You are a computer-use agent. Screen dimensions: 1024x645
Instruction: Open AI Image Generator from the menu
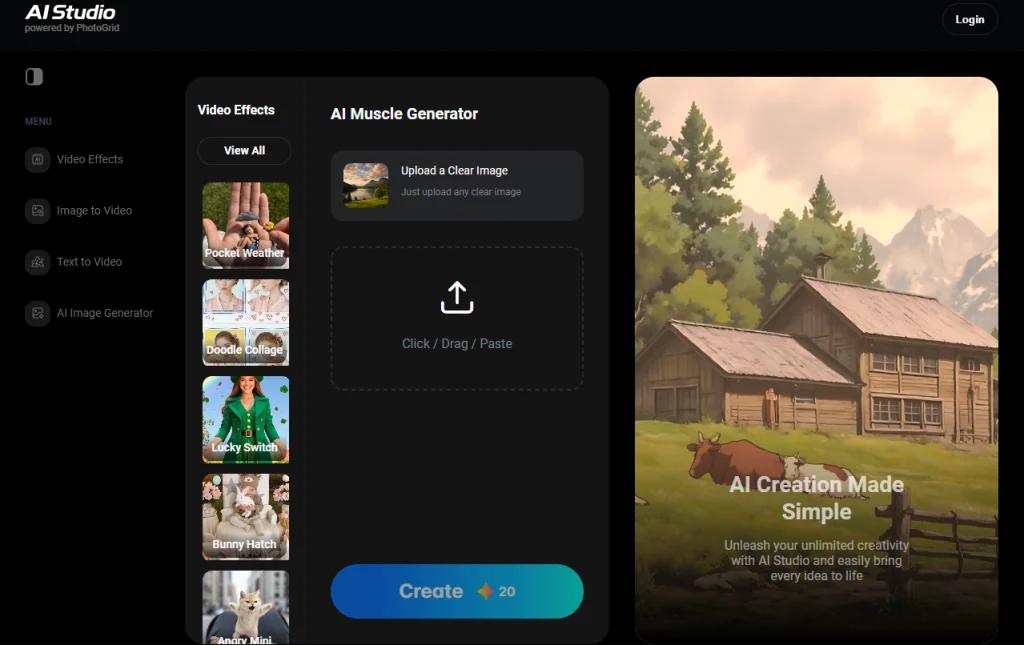(104, 313)
